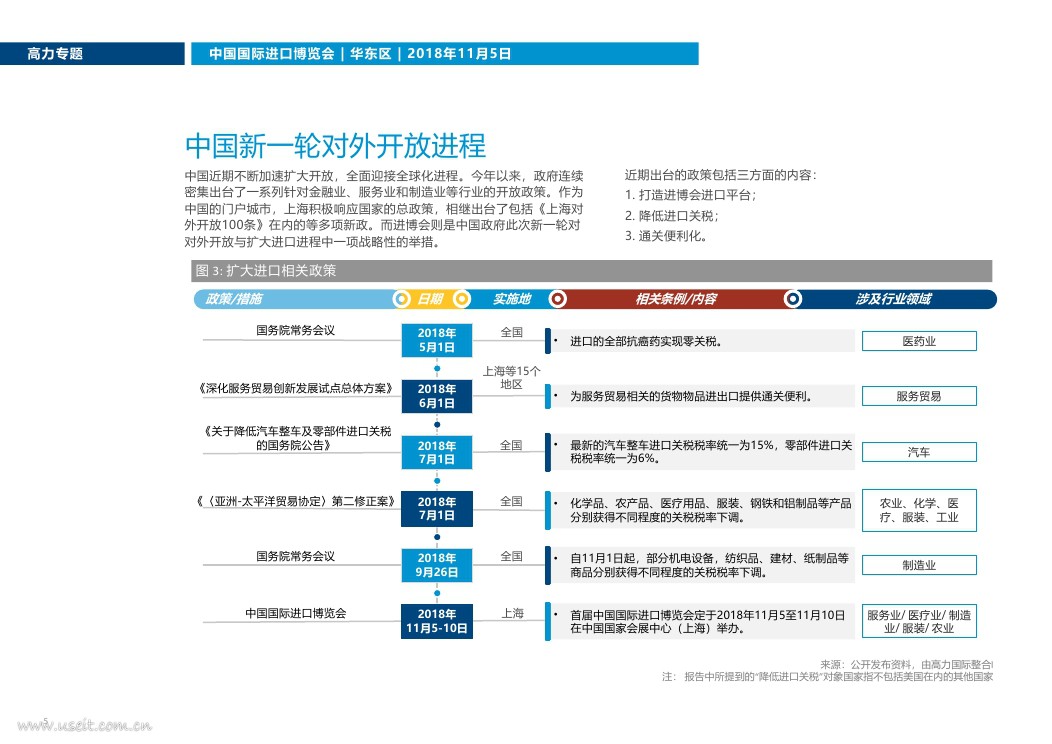Select the 2018年9月26日 date block
The height and width of the screenshot is (744, 1052).
[437, 565]
